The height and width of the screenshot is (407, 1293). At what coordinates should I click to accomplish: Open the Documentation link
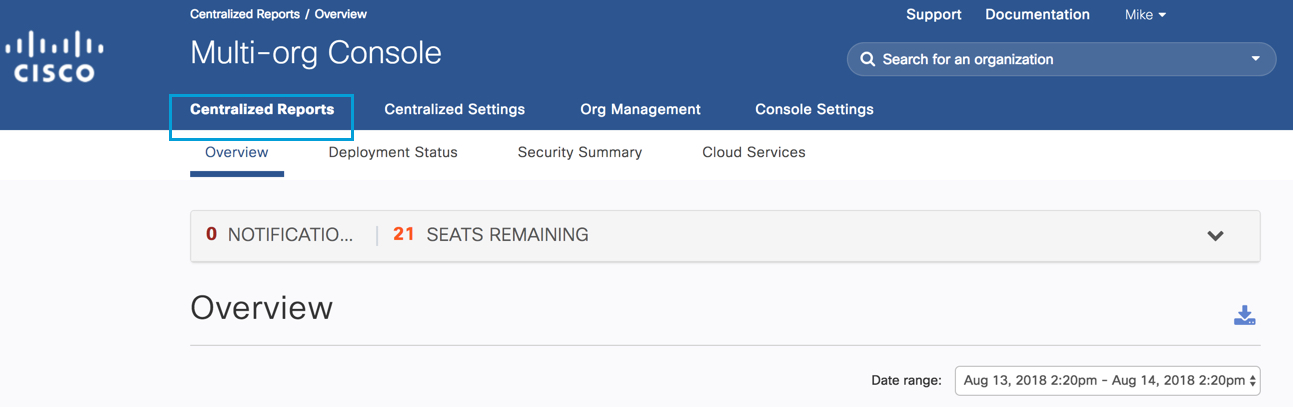(1037, 15)
